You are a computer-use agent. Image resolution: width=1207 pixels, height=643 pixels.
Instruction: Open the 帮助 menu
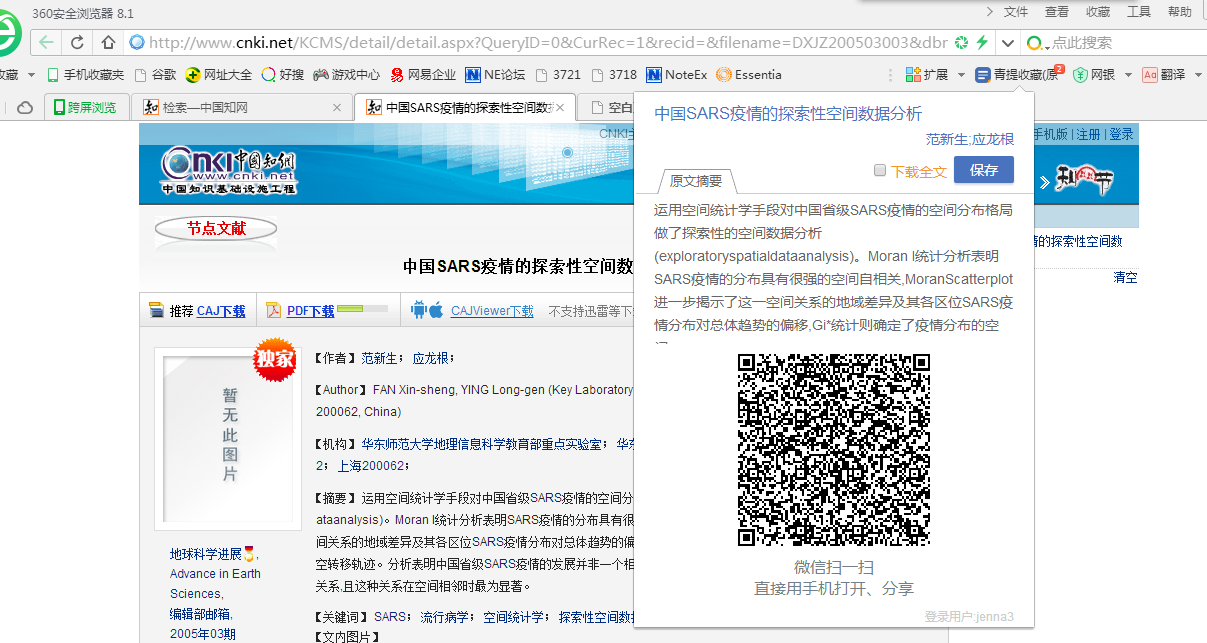(x=1180, y=12)
